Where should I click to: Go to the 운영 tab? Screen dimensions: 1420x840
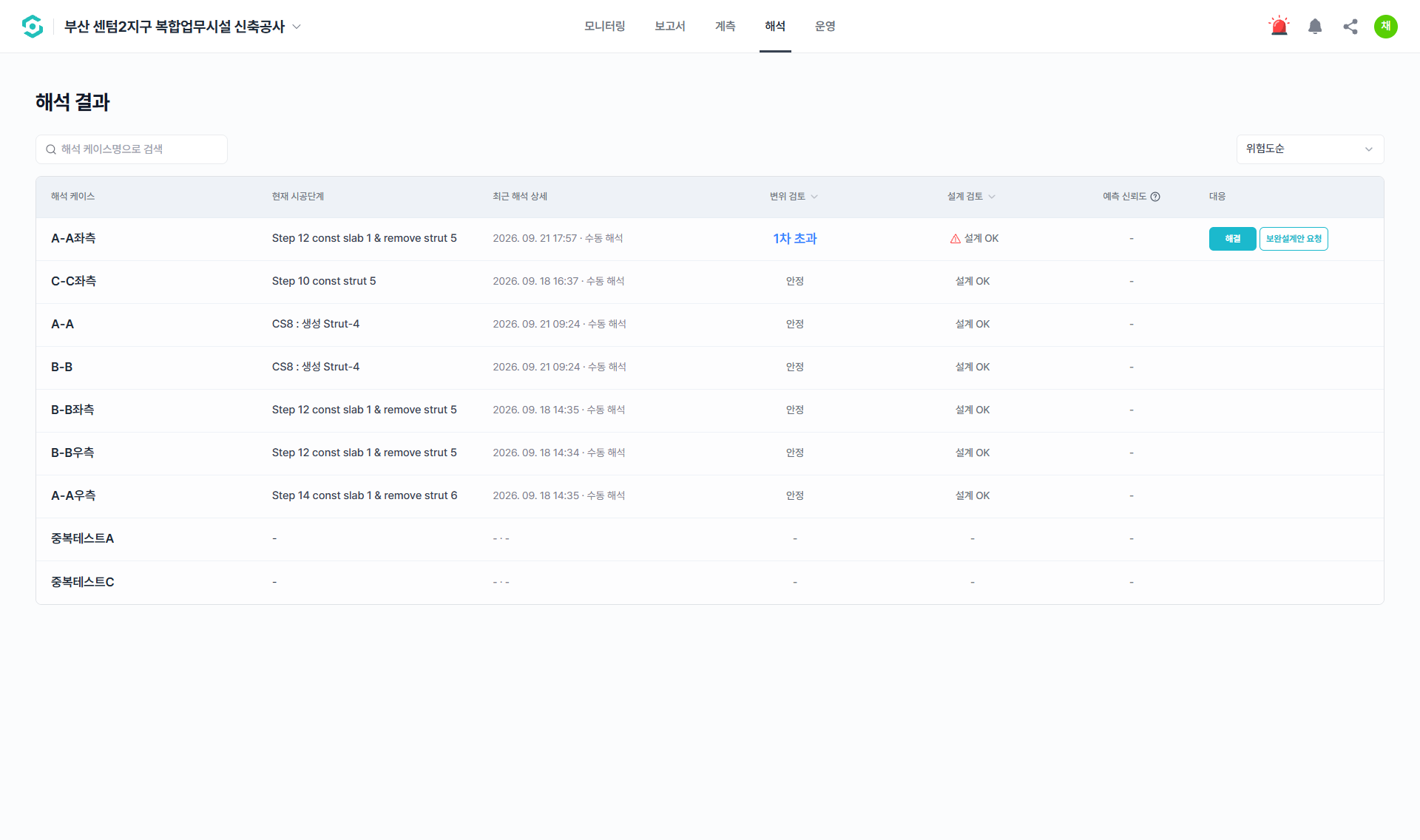pos(825,27)
